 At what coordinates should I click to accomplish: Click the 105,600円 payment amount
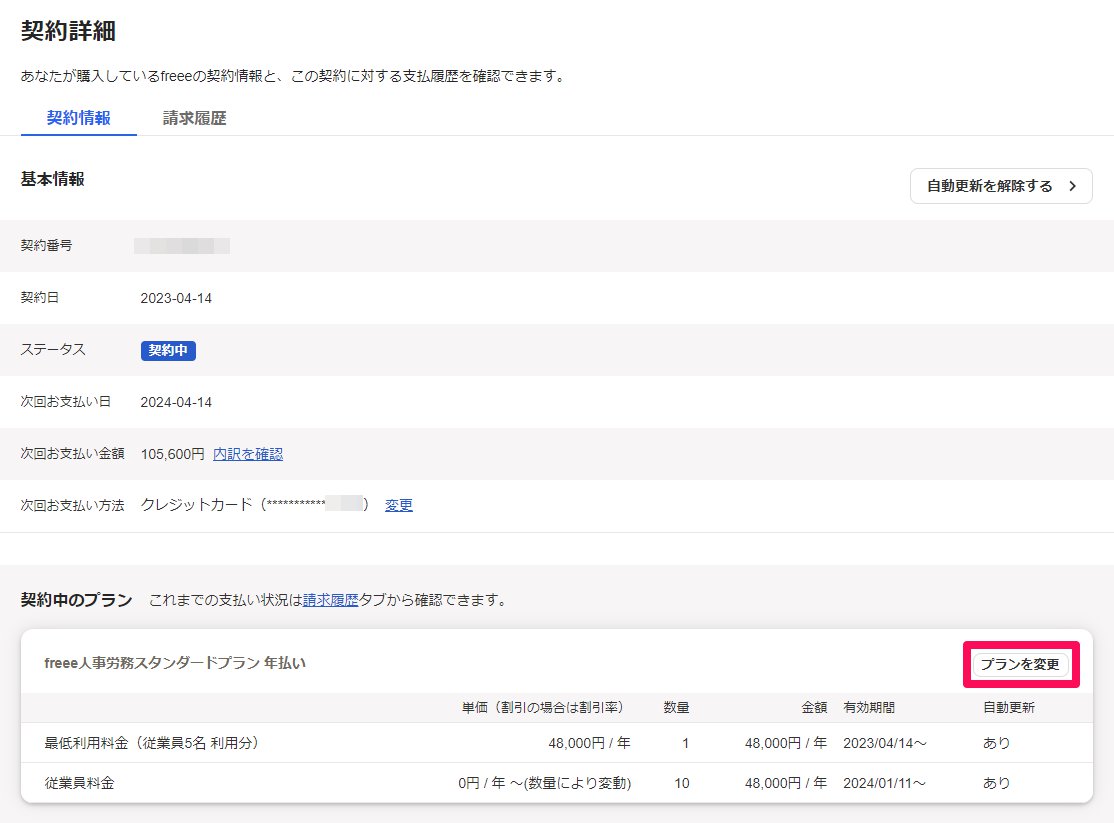click(x=173, y=454)
